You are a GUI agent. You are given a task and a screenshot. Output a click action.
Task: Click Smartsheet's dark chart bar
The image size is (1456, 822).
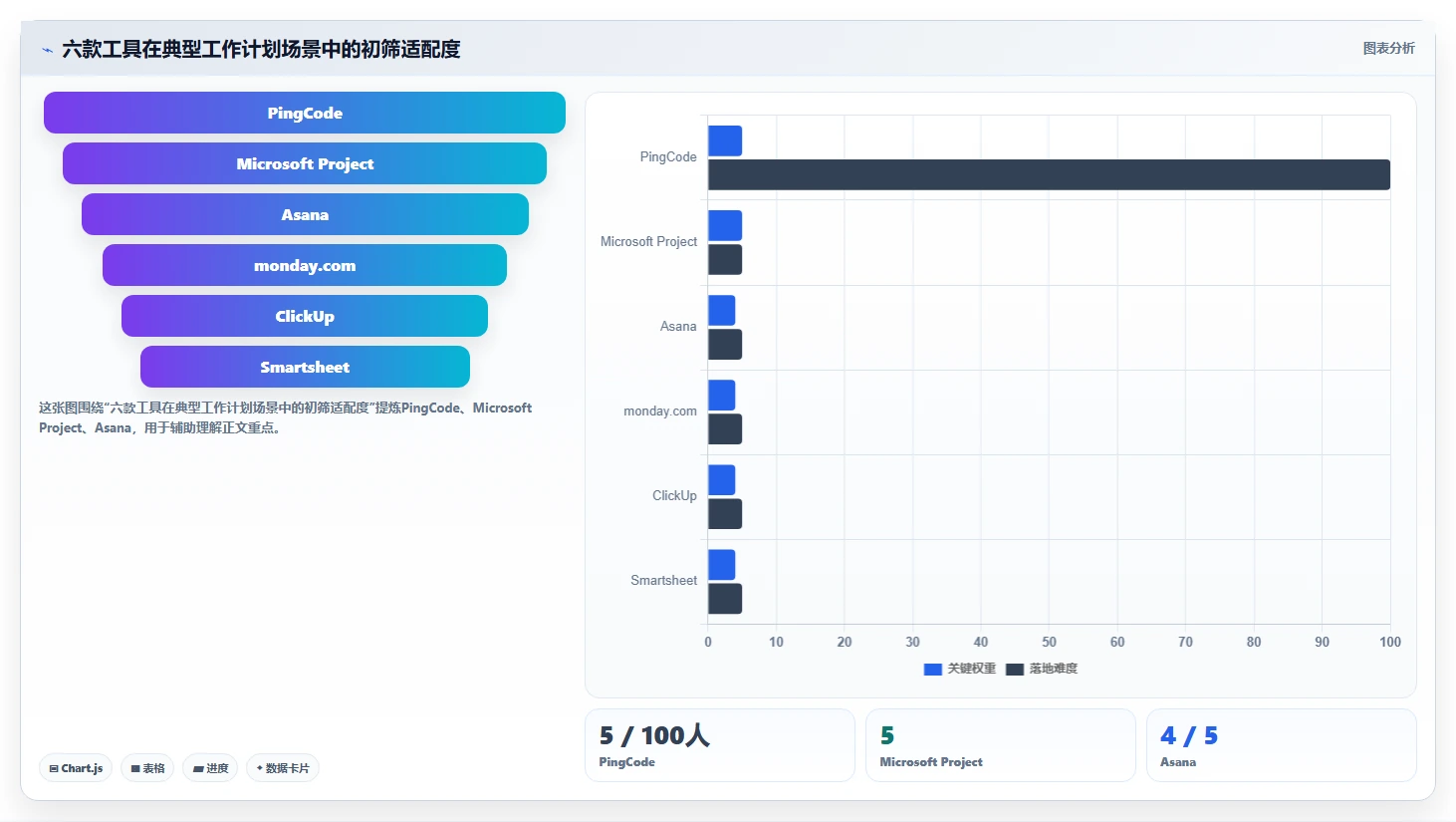coord(725,598)
